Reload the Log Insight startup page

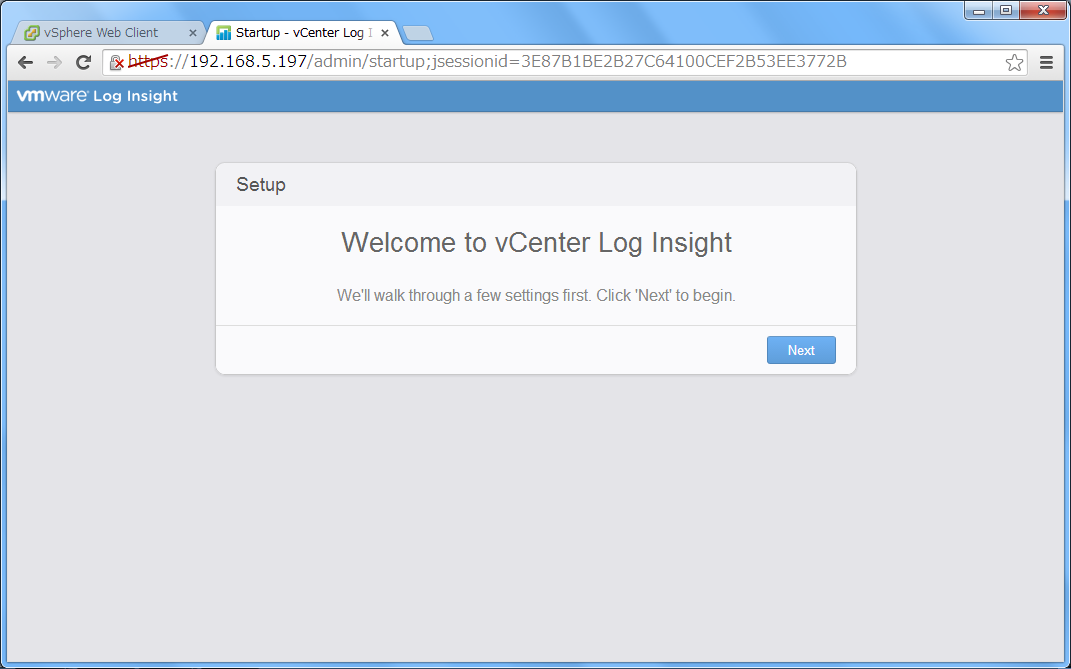pos(84,62)
